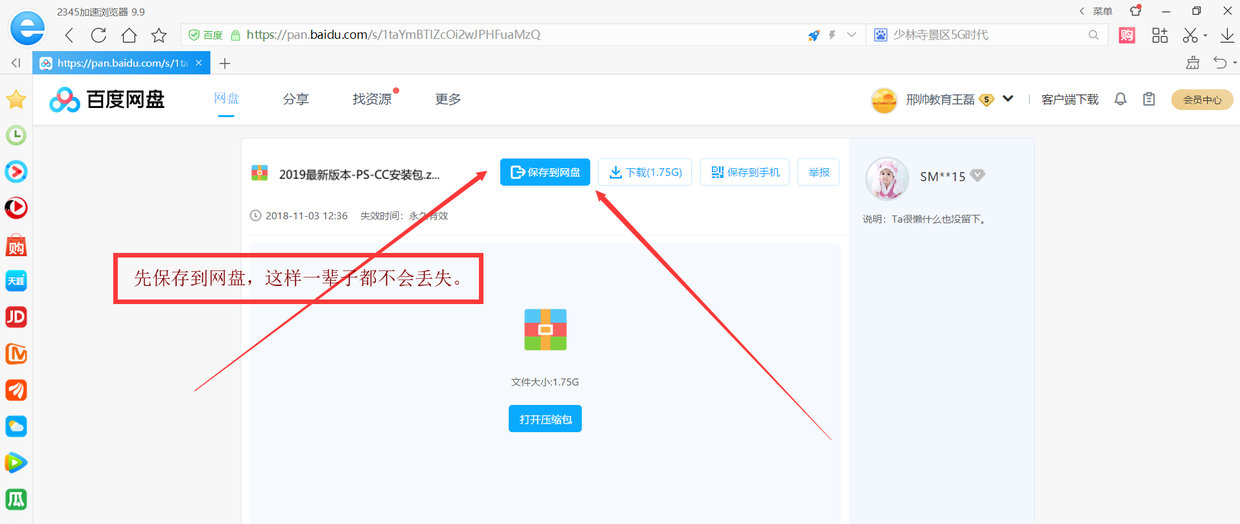The width and height of the screenshot is (1240, 524).
Task: Click the green 百度 site verification badge
Action: click(x=206, y=35)
